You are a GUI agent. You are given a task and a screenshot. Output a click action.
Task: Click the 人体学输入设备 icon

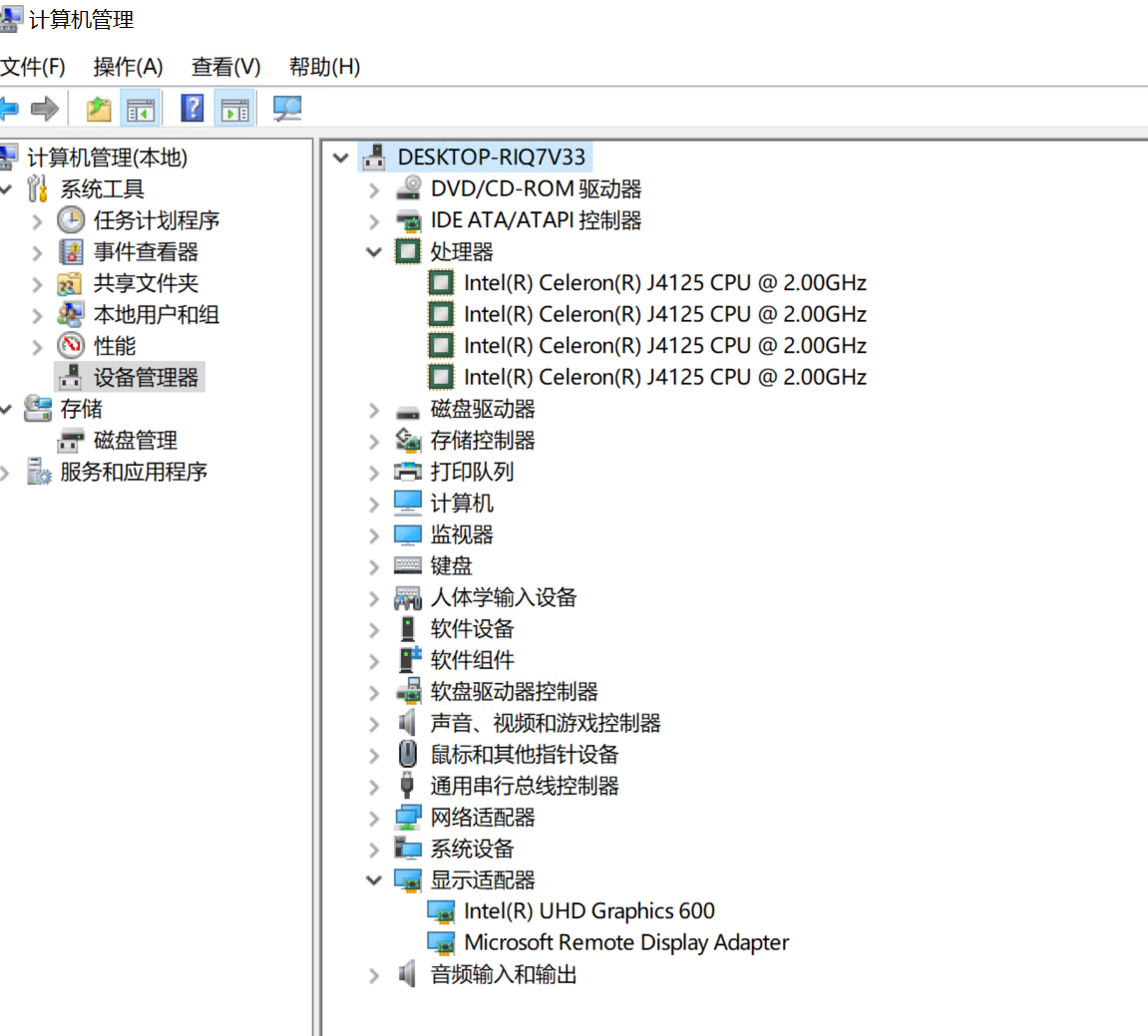[408, 597]
